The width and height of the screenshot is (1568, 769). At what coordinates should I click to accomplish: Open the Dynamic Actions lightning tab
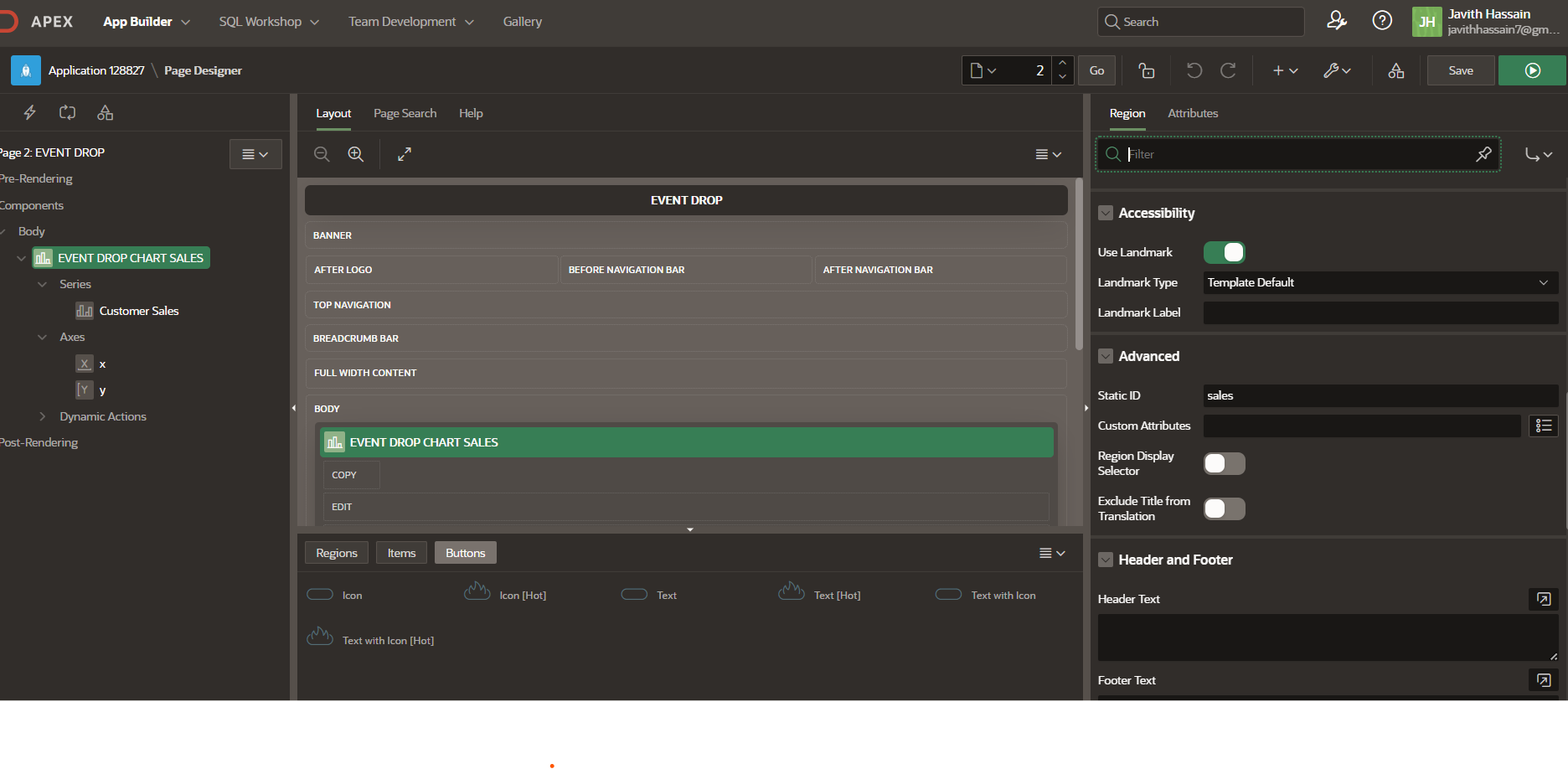tap(29, 112)
